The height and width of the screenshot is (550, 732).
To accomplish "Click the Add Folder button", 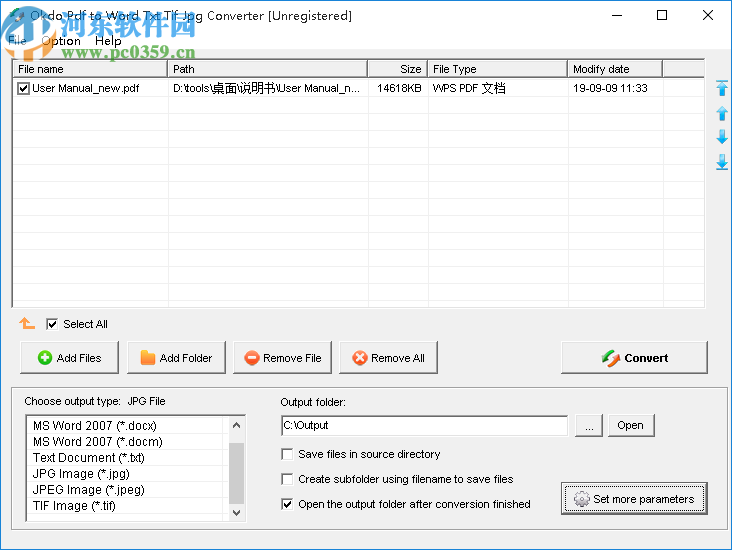I will coord(176,358).
